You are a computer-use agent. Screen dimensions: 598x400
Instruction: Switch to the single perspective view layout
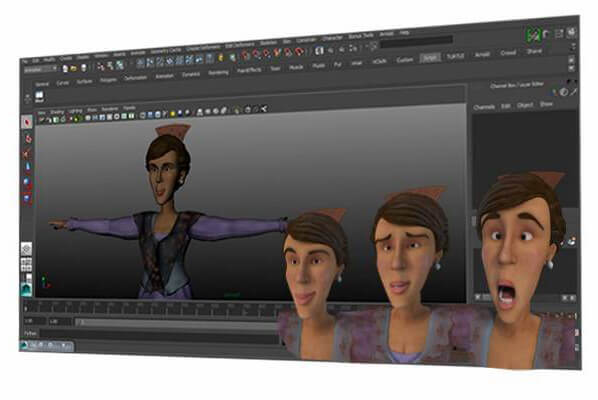(26, 249)
